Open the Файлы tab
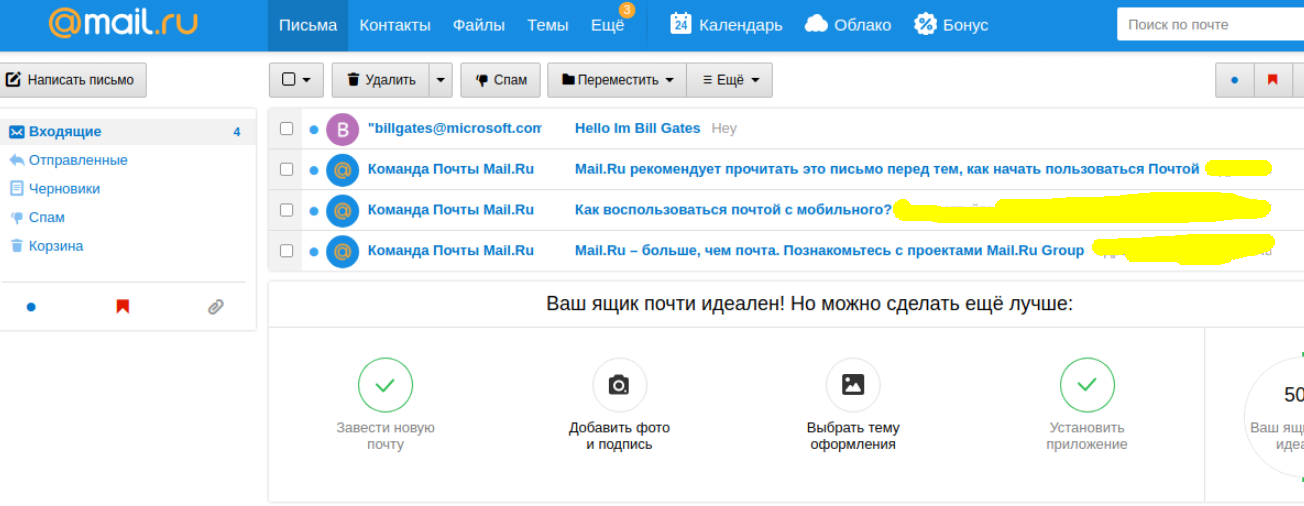The height and width of the screenshot is (506, 1304). pyautogui.click(x=478, y=25)
